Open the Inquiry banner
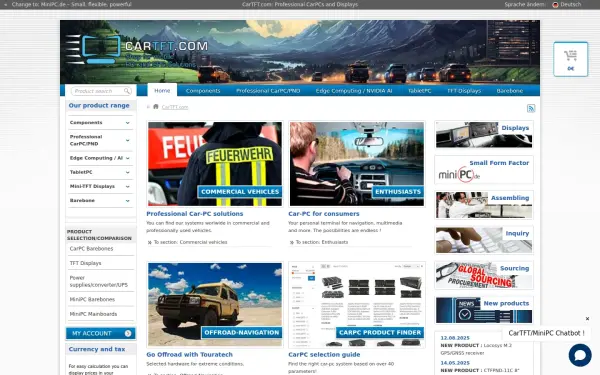This screenshot has width=600, height=375. coord(484,240)
